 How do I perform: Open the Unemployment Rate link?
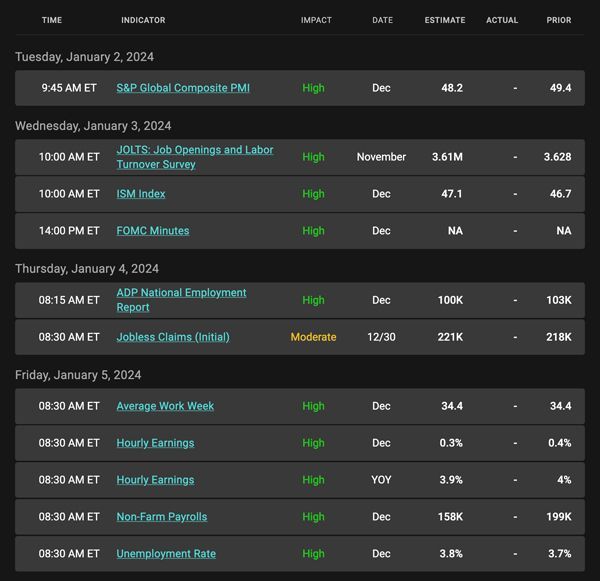coord(166,554)
